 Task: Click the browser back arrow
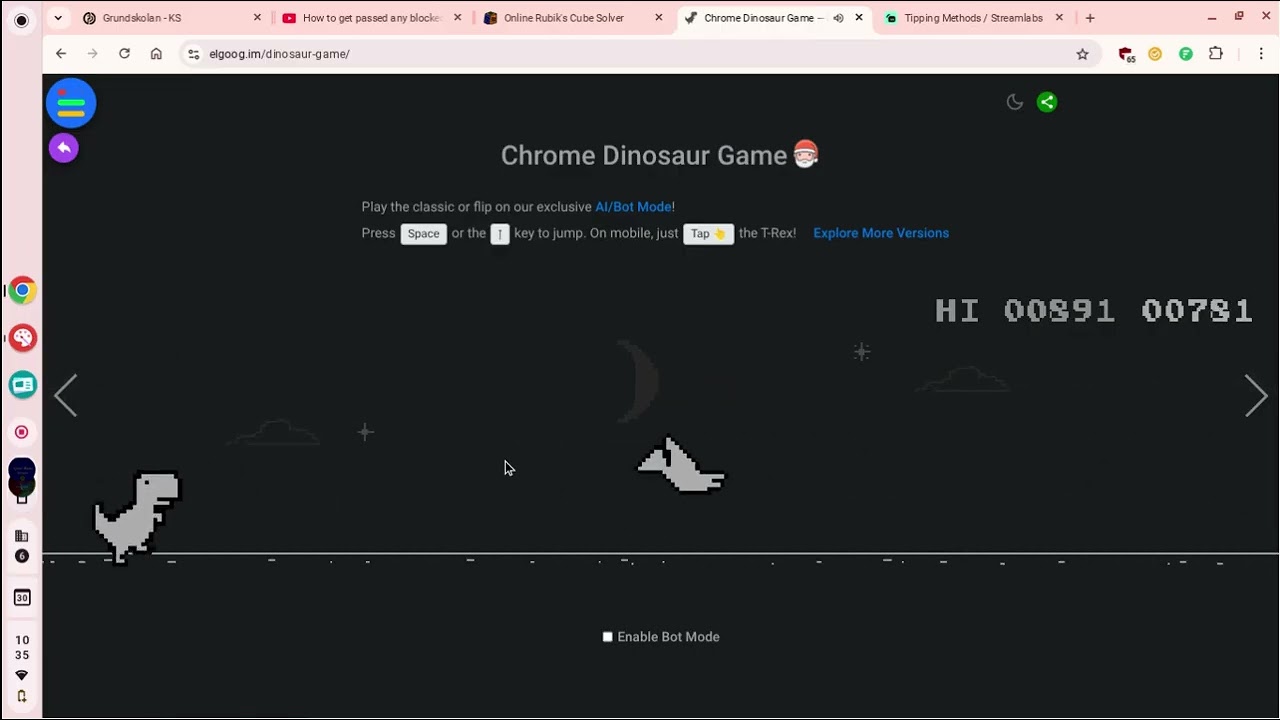click(x=61, y=54)
